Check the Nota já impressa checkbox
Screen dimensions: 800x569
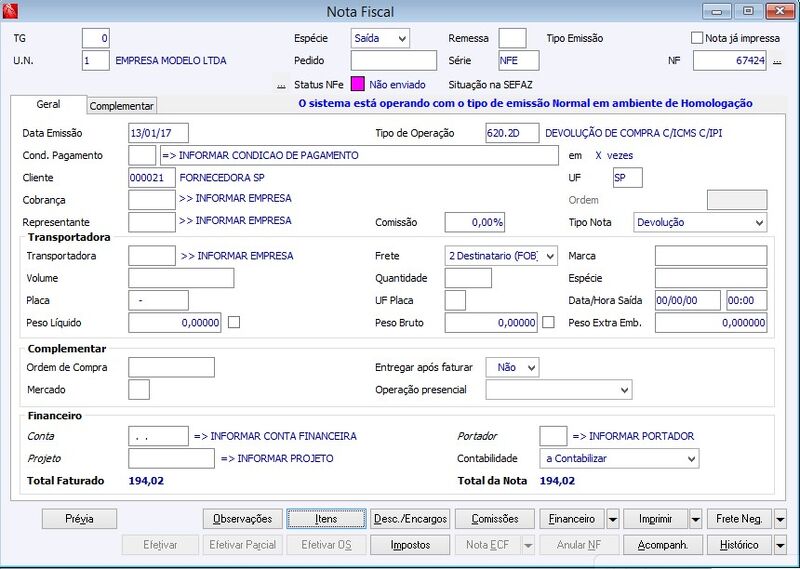tap(696, 38)
